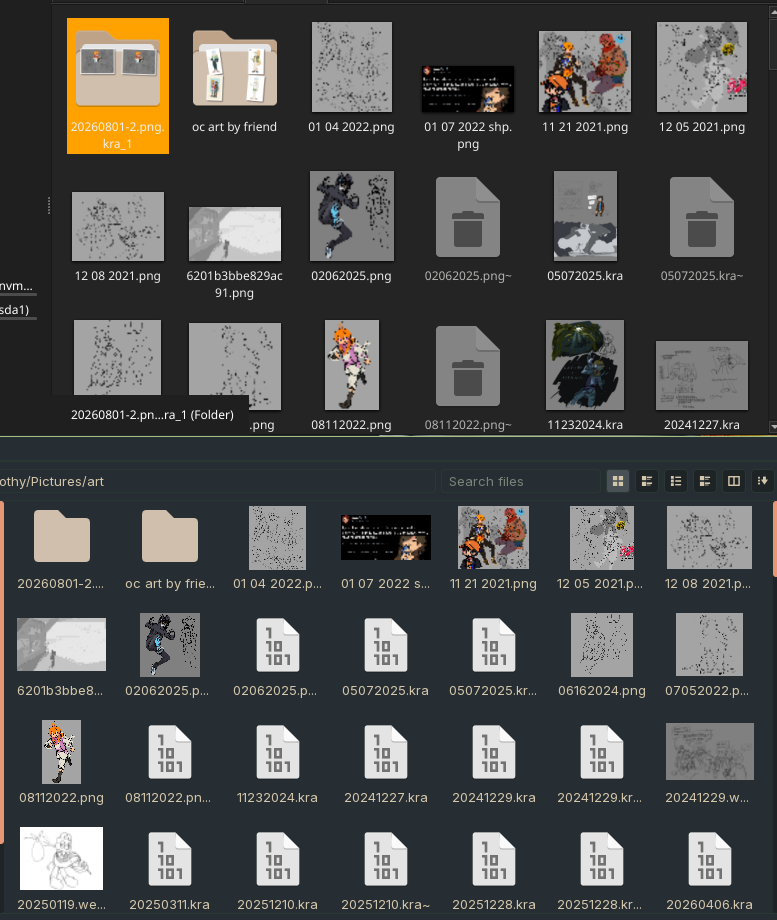Select 'oc art by frie...' folder in lower window
The height and width of the screenshot is (920, 777).
(x=170, y=536)
